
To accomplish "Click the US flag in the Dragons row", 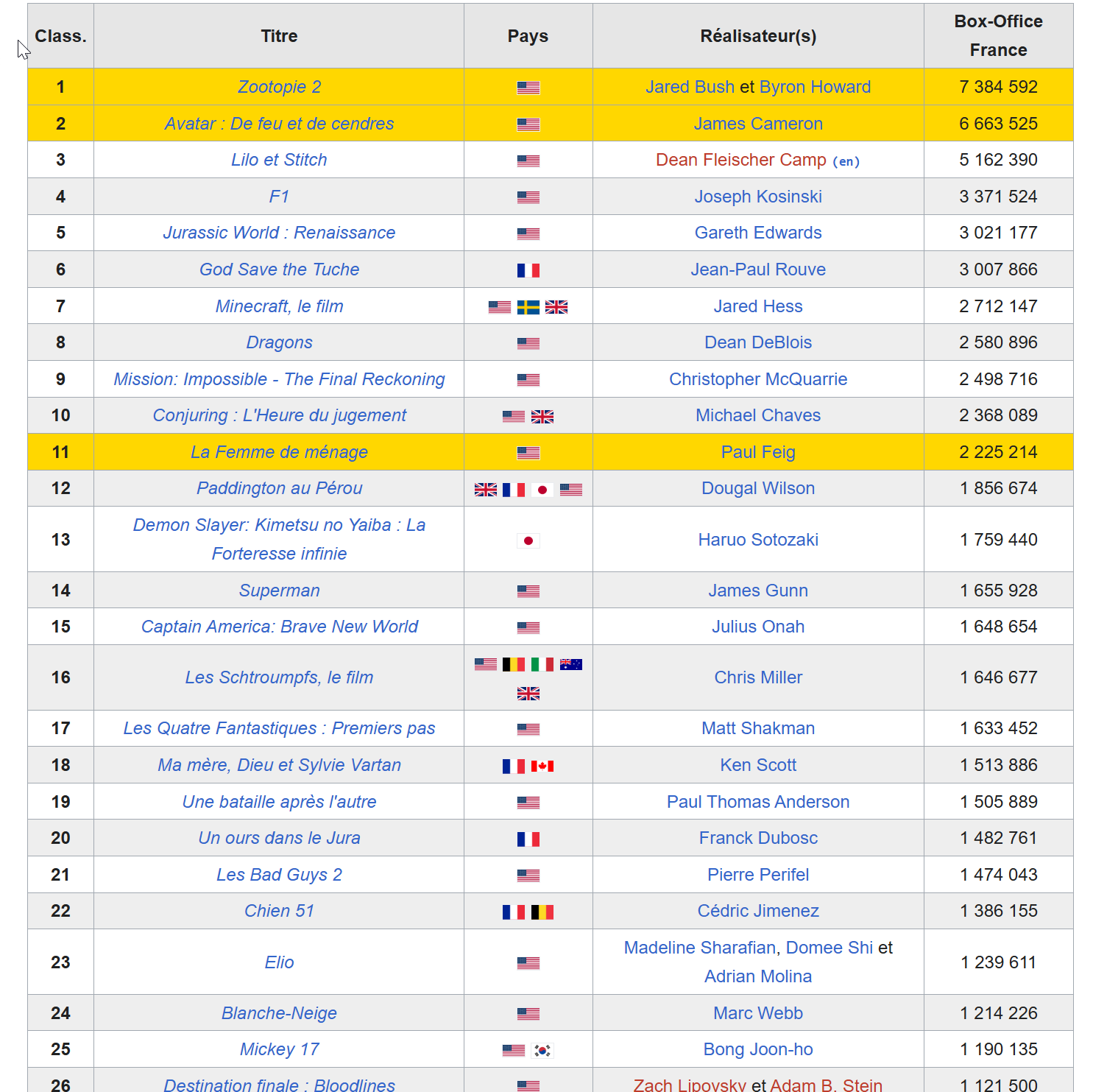I will pos(528,343).
